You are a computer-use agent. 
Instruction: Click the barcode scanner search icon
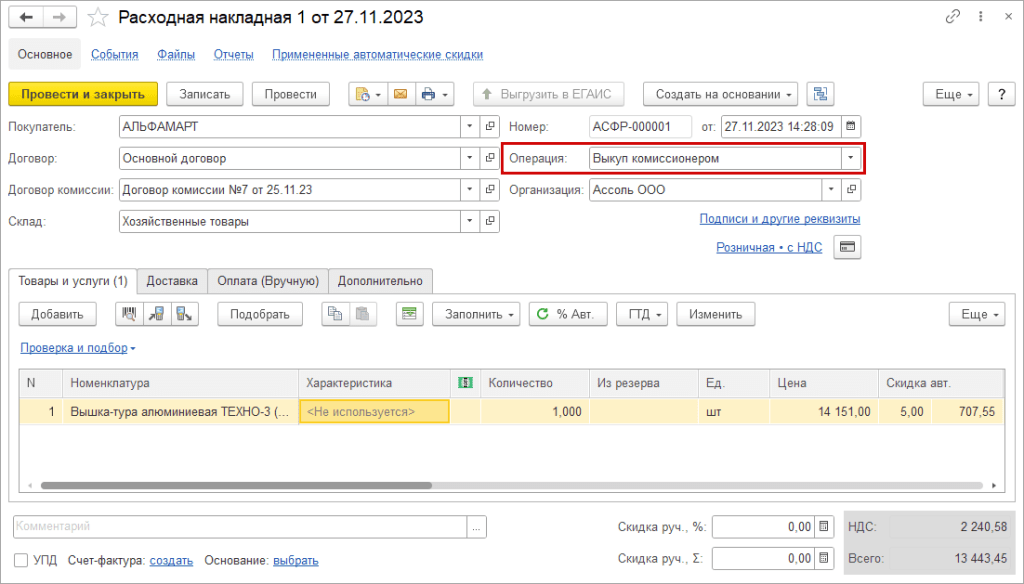coord(129,314)
